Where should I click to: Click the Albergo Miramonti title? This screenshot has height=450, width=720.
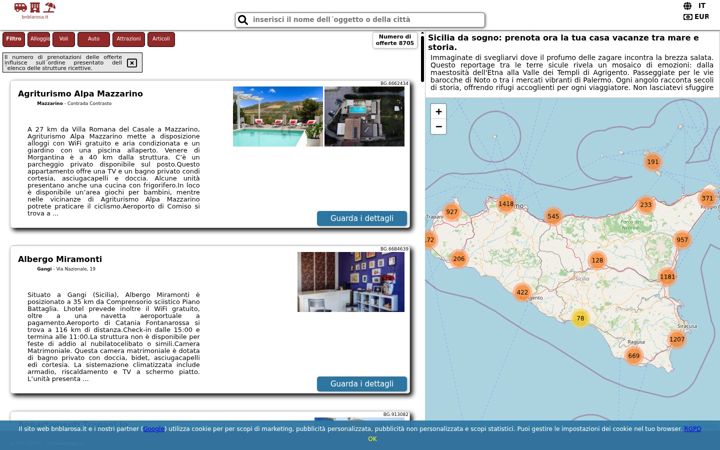pyautogui.click(x=60, y=259)
